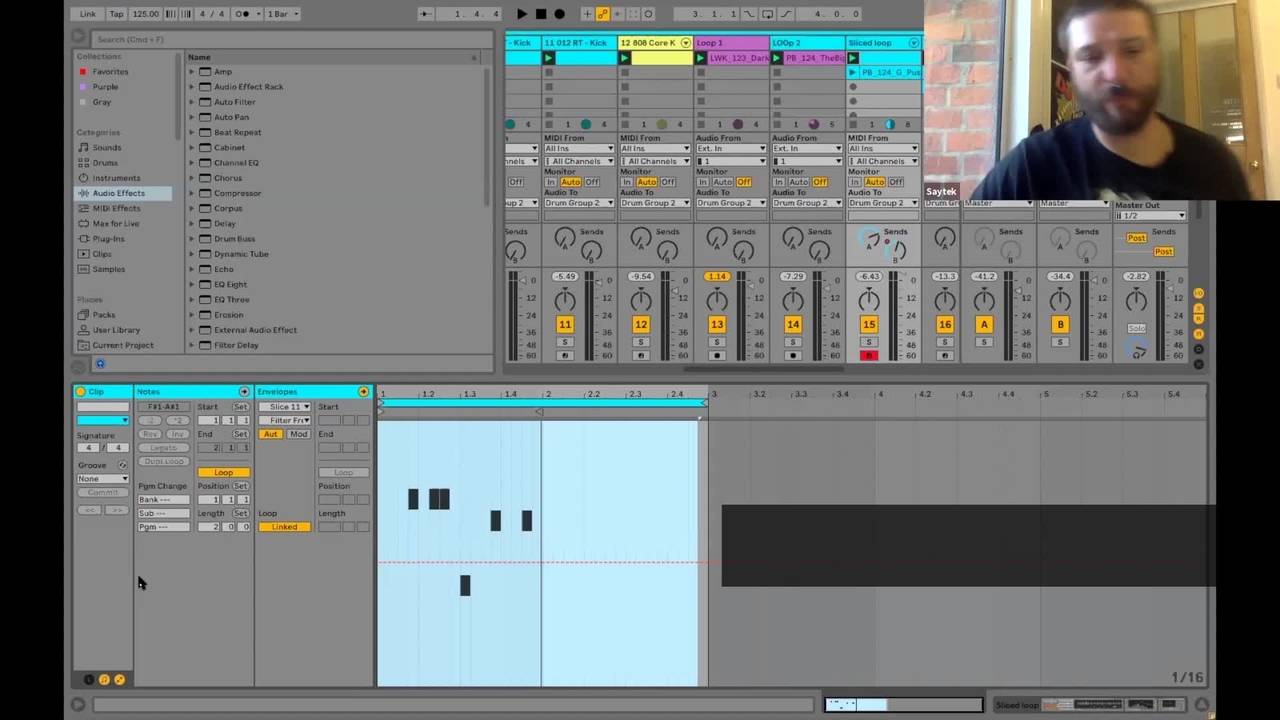
Task: Select Audio Effects category
Action: tap(118, 193)
